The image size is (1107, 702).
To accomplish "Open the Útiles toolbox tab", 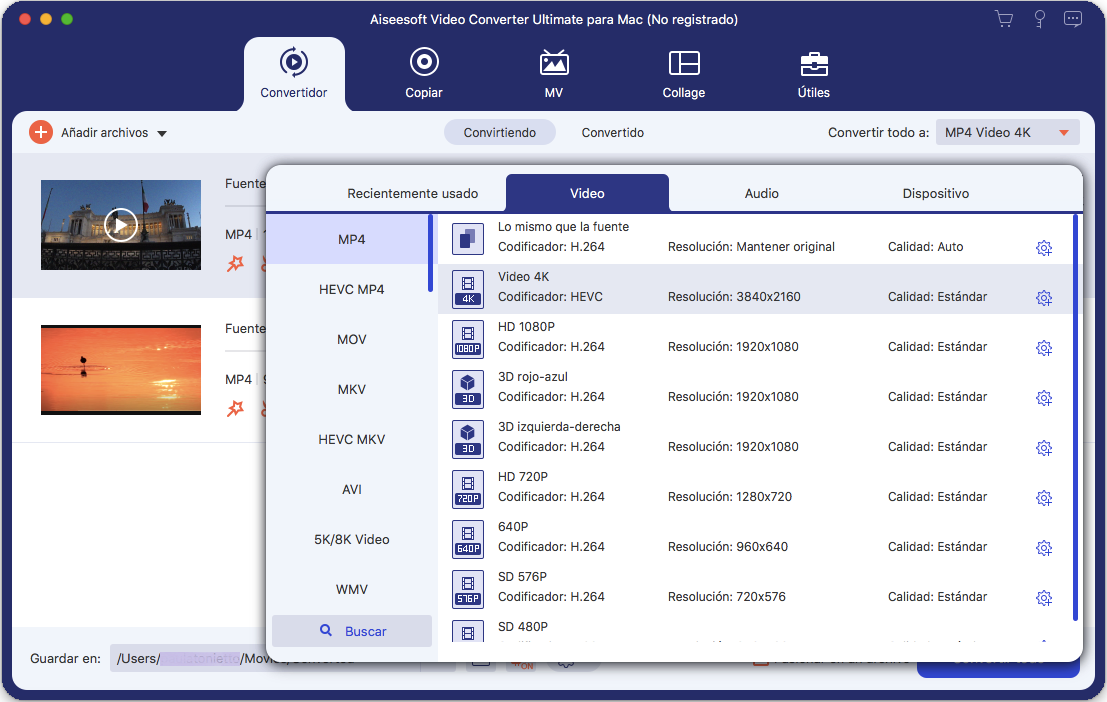I will tap(813, 73).
